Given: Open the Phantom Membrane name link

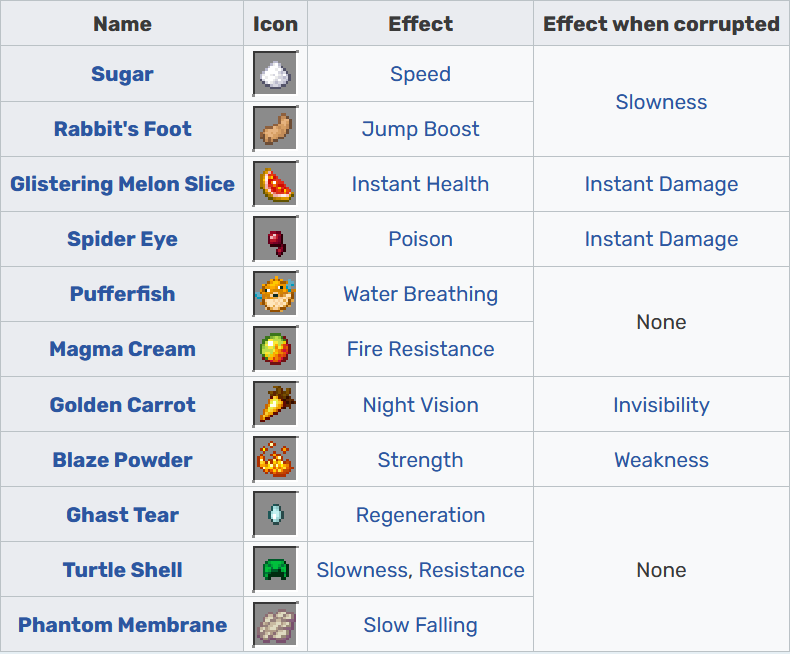Looking at the screenshot, I should point(122,625).
